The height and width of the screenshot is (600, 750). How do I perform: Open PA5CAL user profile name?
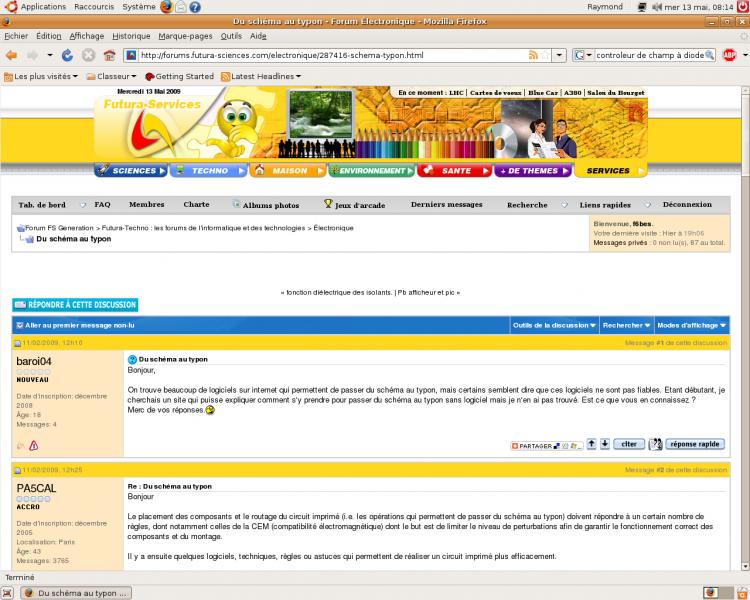click(x=36, y=489)
